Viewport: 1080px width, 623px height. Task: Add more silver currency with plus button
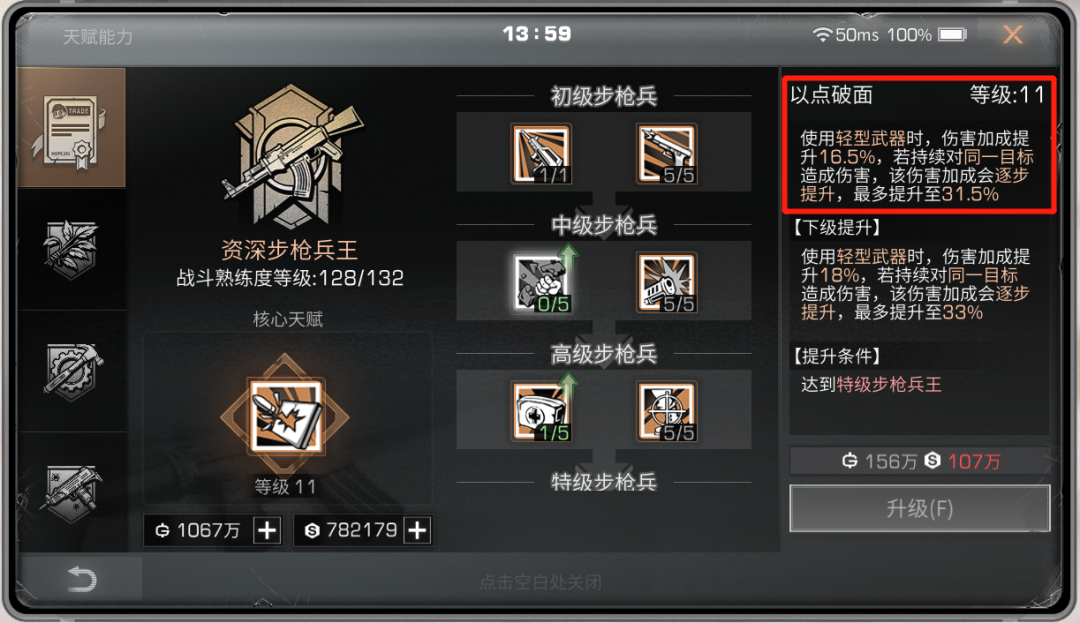[417, 530]
